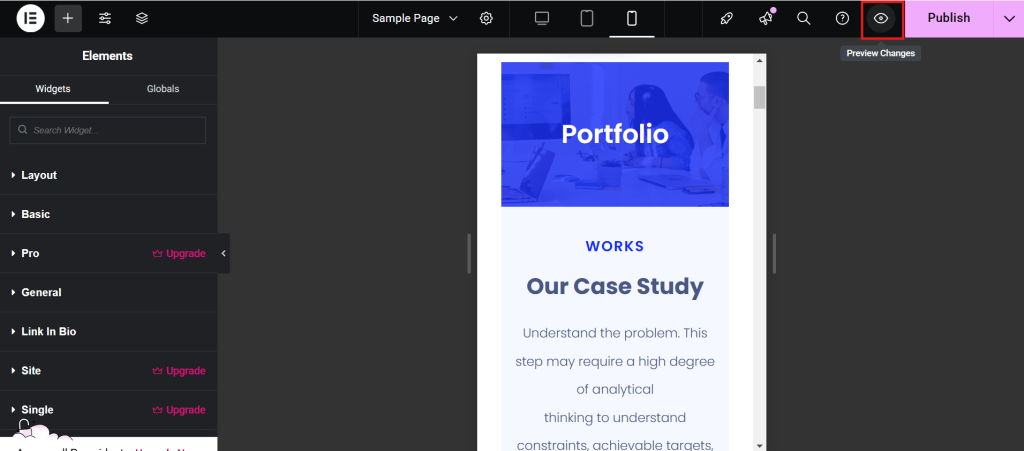Open the Sample Page dropdown
This screenshot has height=451, width=1024.
coord(415,18)
